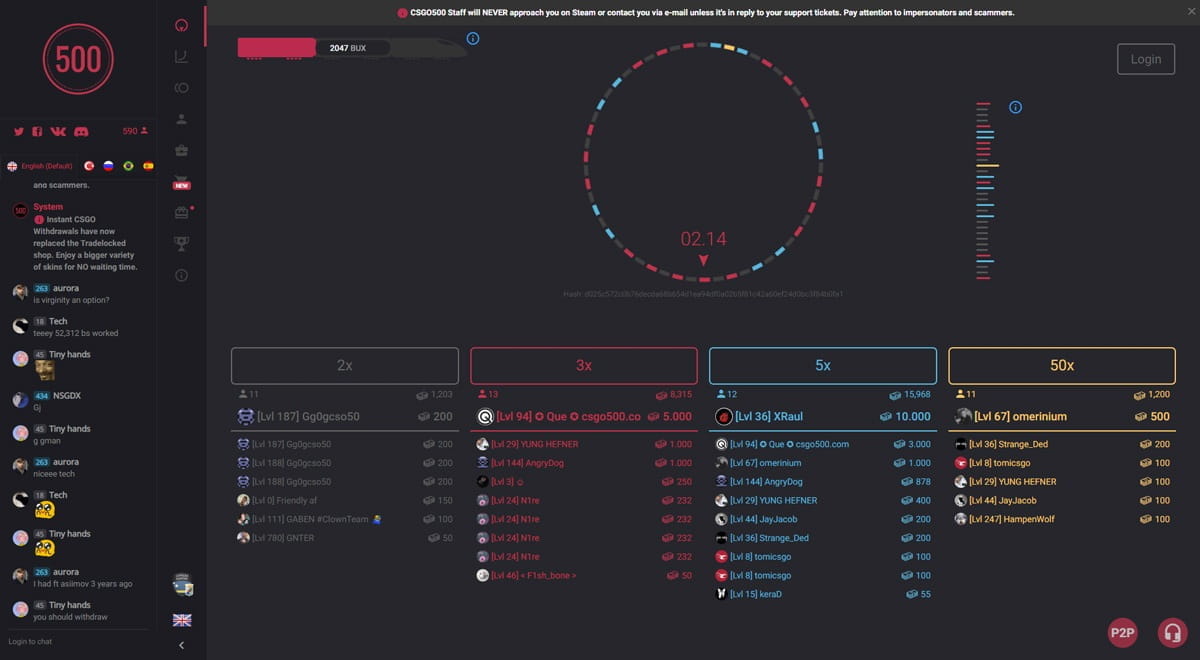Click the 590 online users counter
Image resolution: width=1200 pixels, height=660 pixels.
tap(135, 131)
